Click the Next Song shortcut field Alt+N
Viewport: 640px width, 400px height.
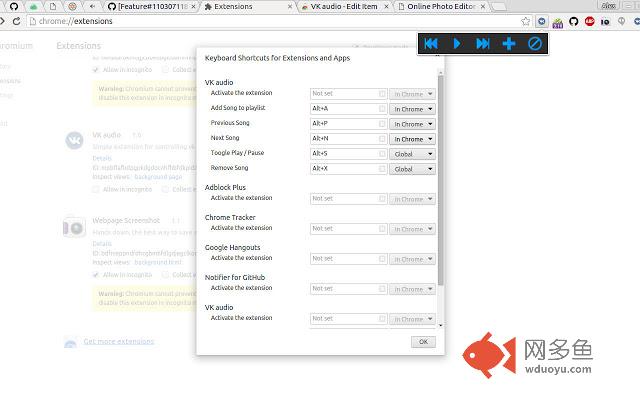click(348, 139)
